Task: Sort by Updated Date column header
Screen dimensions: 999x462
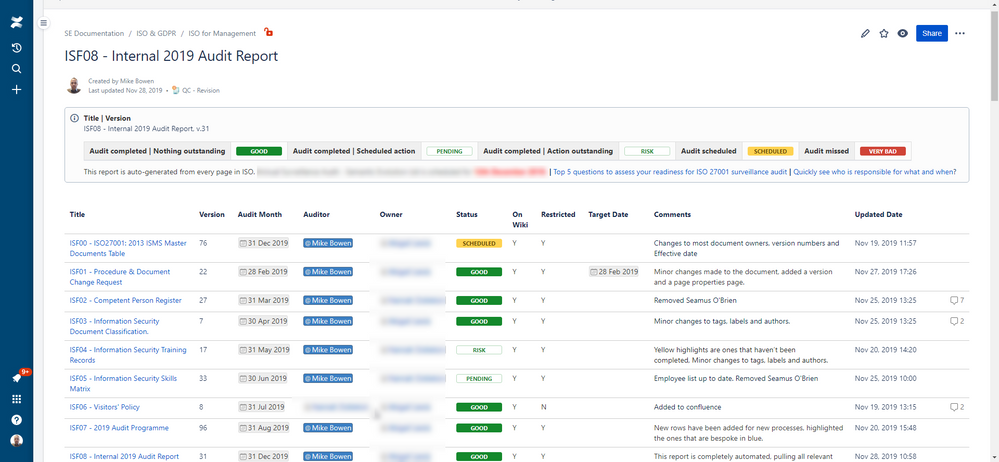Action: [x=878, y=215]
